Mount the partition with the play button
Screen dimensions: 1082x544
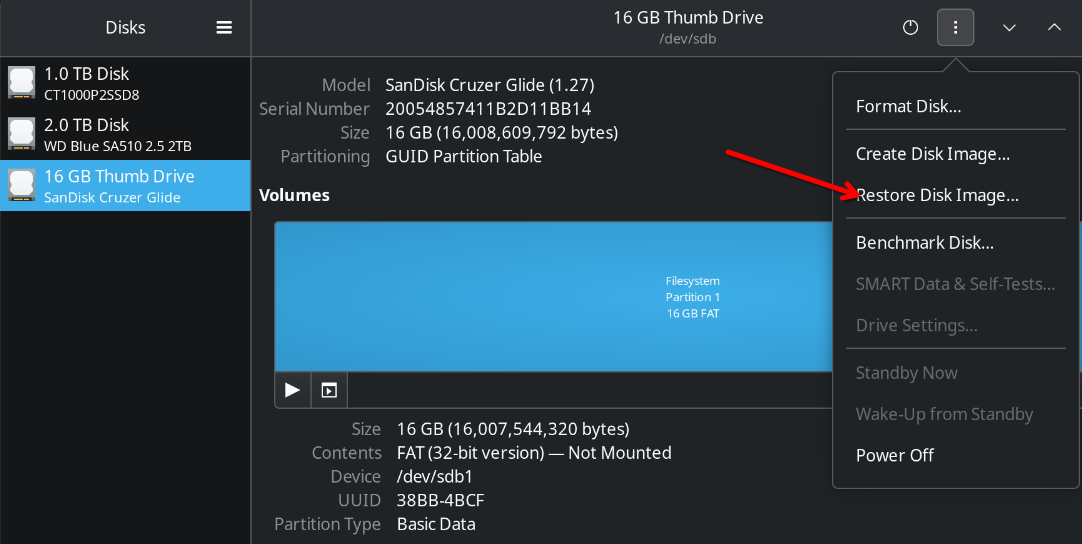(x=292, y=390)
